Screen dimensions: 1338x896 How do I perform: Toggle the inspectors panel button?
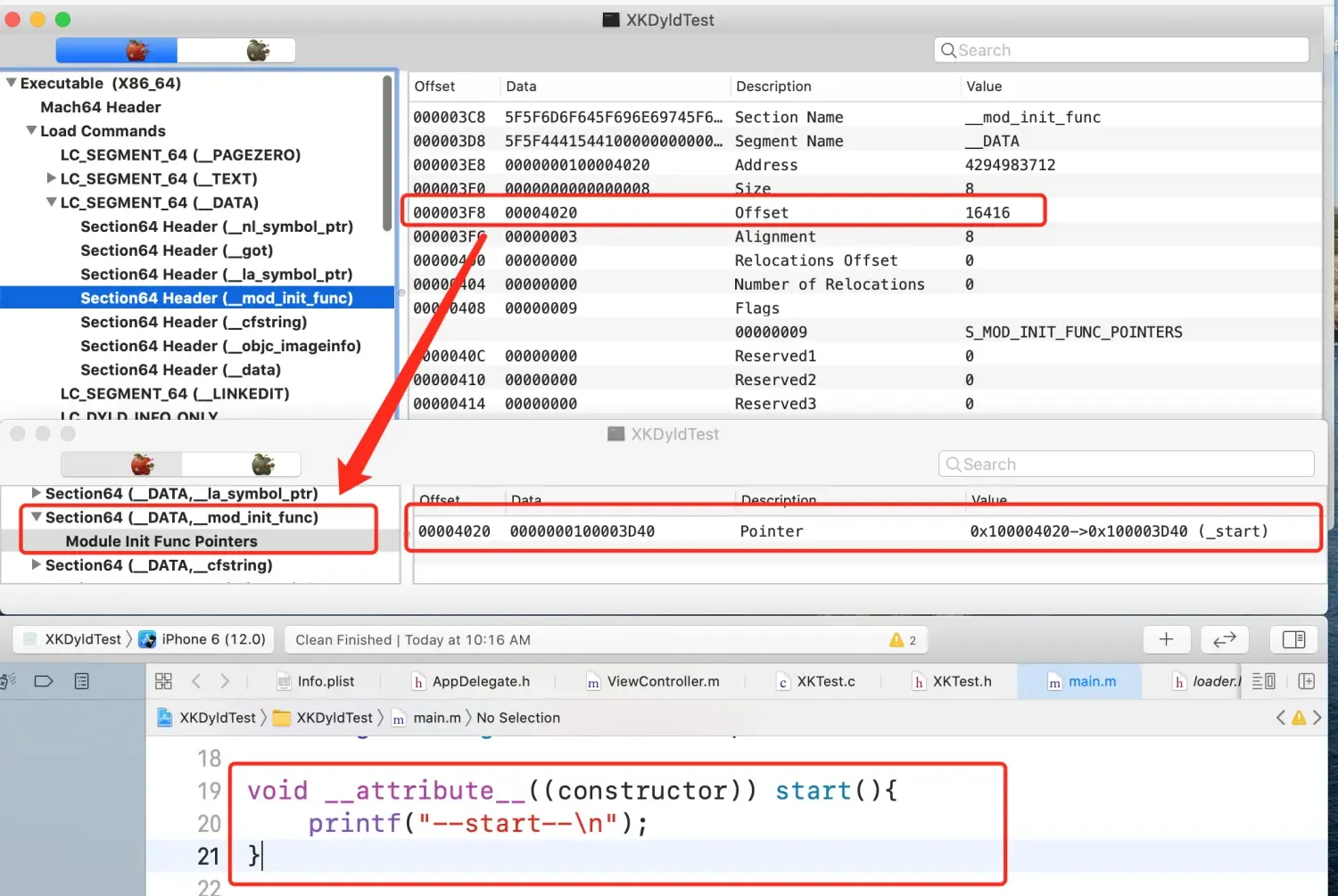tap(1293, 639)
